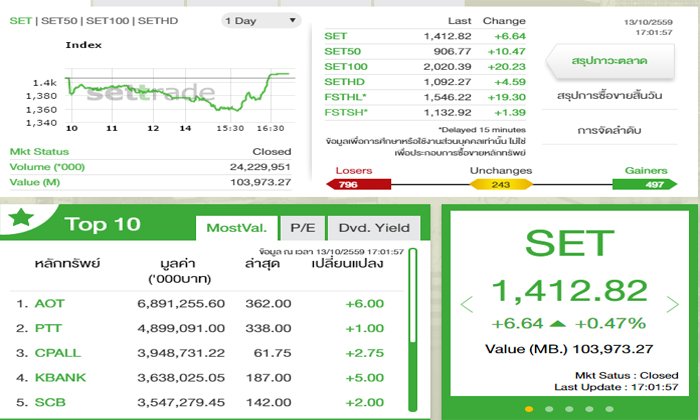The height and width of the screenshot is (420, 700).
Task: Click SCB value 3,547,279.45
Action: click(x=181, y=402)
